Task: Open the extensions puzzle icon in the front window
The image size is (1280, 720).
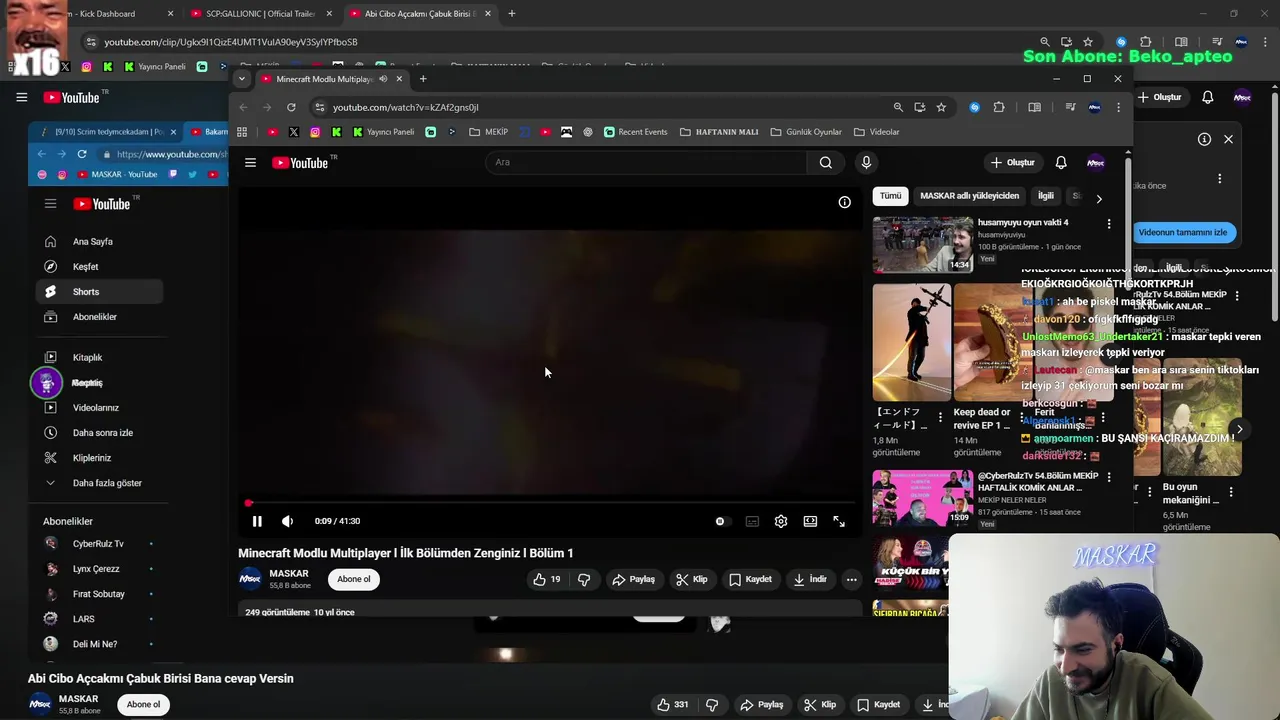Action: (999, 107)
